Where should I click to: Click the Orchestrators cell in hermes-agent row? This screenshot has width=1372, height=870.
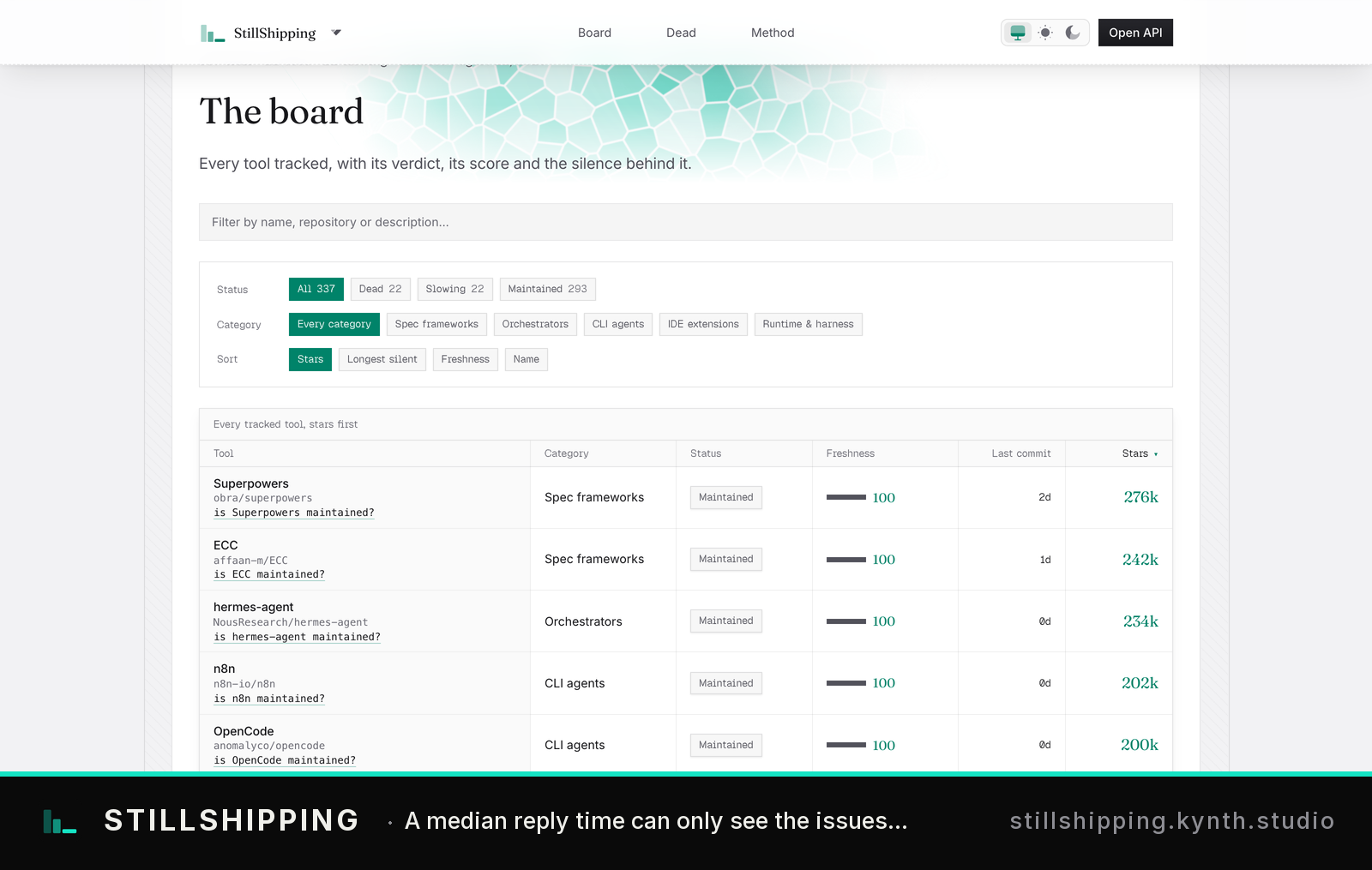coord(583,621)
